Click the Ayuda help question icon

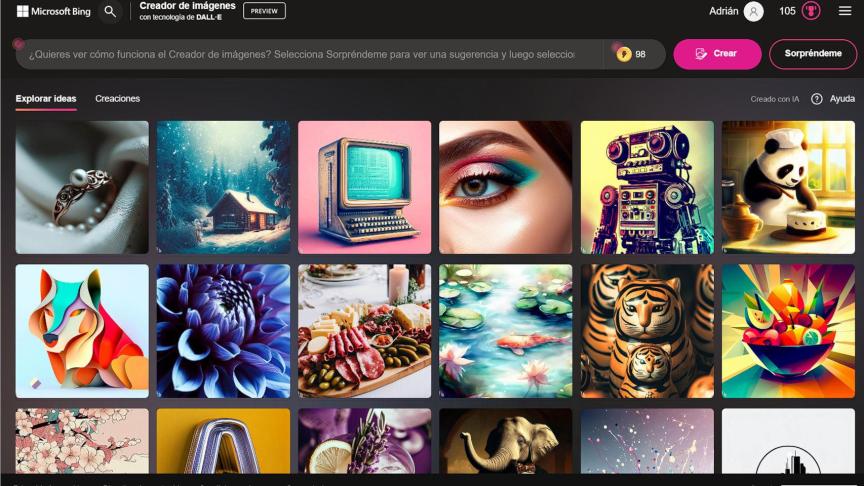(x=817, y=99)
